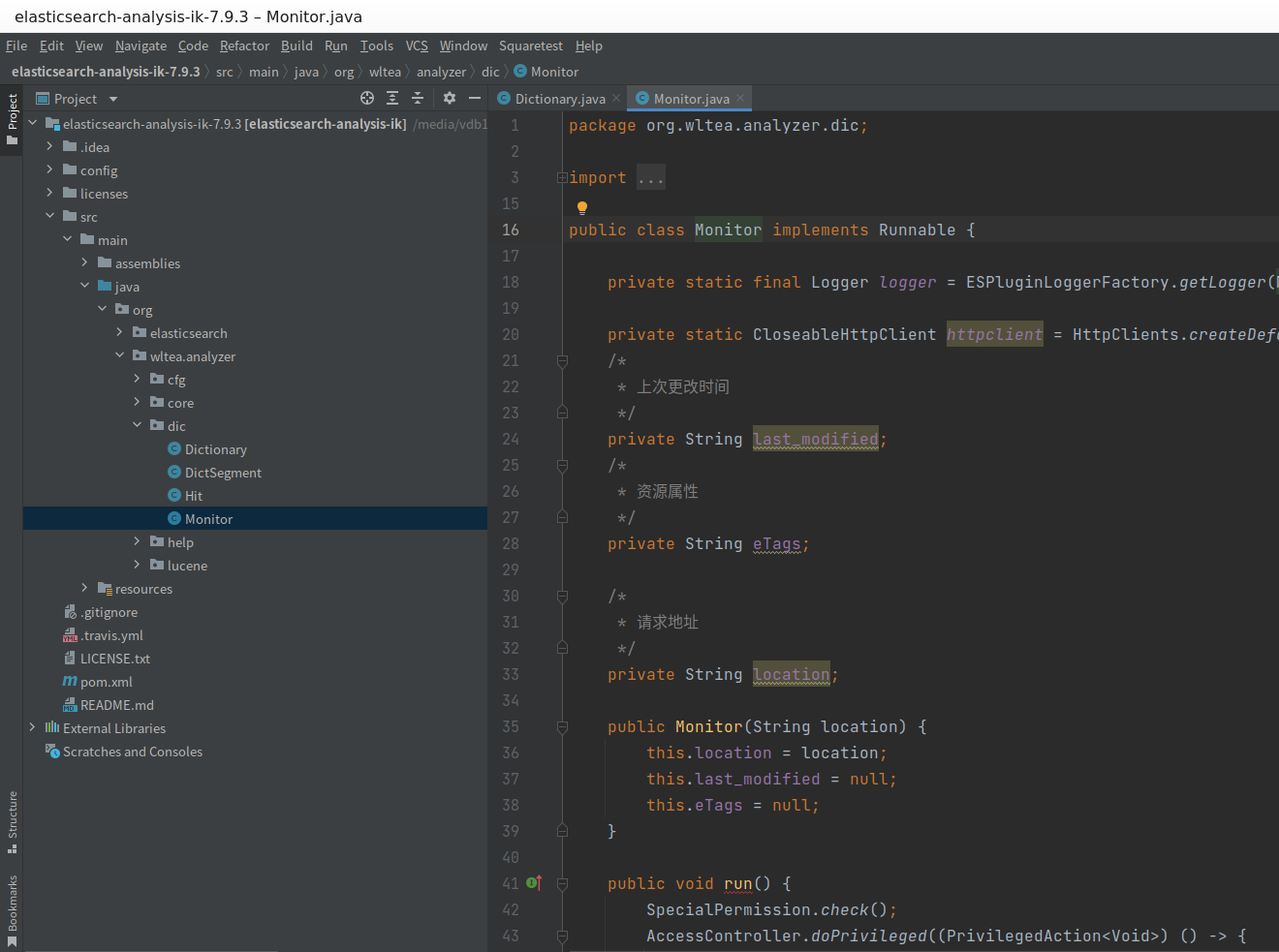Viewport: 1279px width, 952px height.
Task: Open the Tools menu
Action: click(x=377, y=46)
